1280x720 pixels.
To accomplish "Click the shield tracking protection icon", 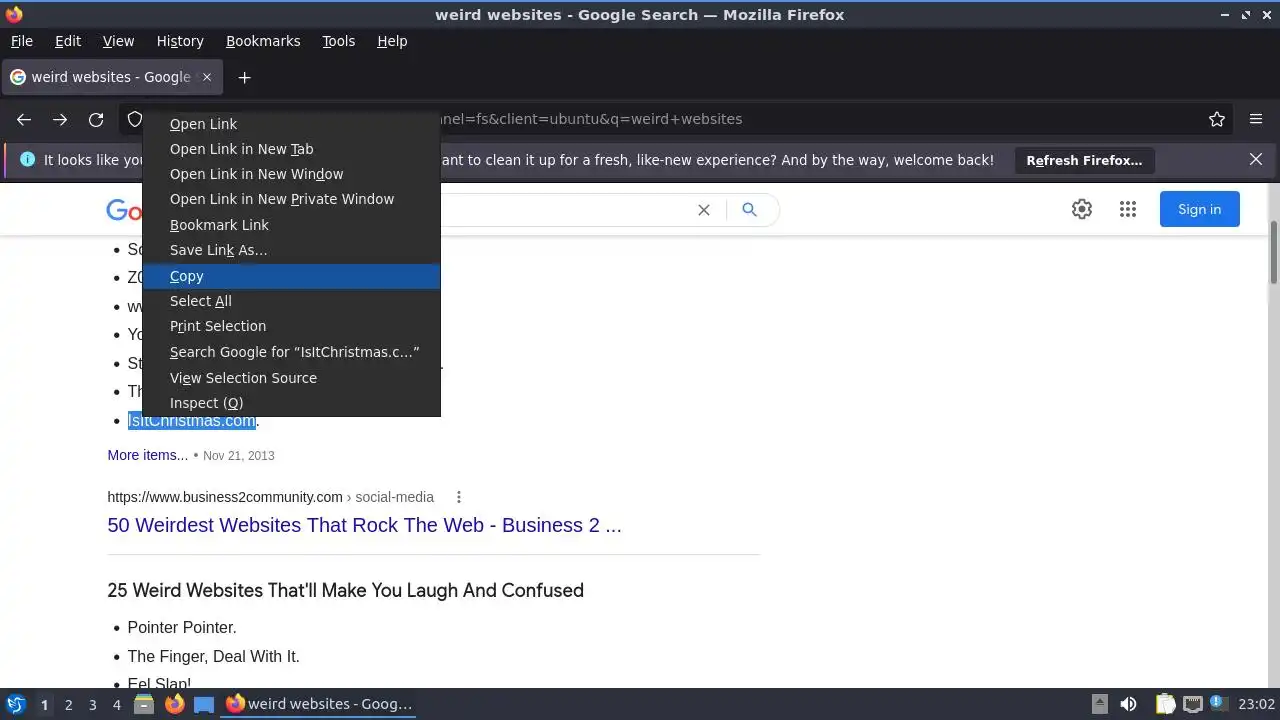I will click(134, 119).
